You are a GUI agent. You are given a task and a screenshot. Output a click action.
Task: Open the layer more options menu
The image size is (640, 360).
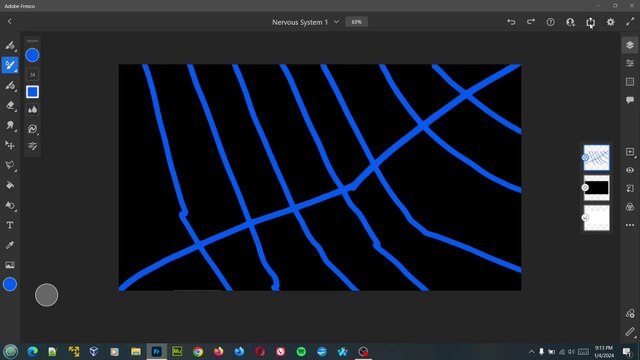point(630,225)
